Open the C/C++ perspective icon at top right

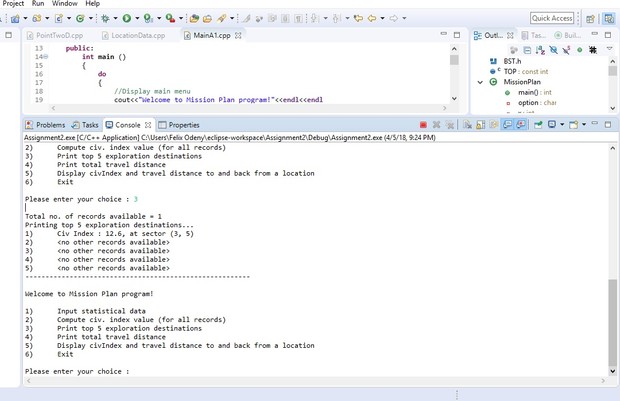[609, 18]
